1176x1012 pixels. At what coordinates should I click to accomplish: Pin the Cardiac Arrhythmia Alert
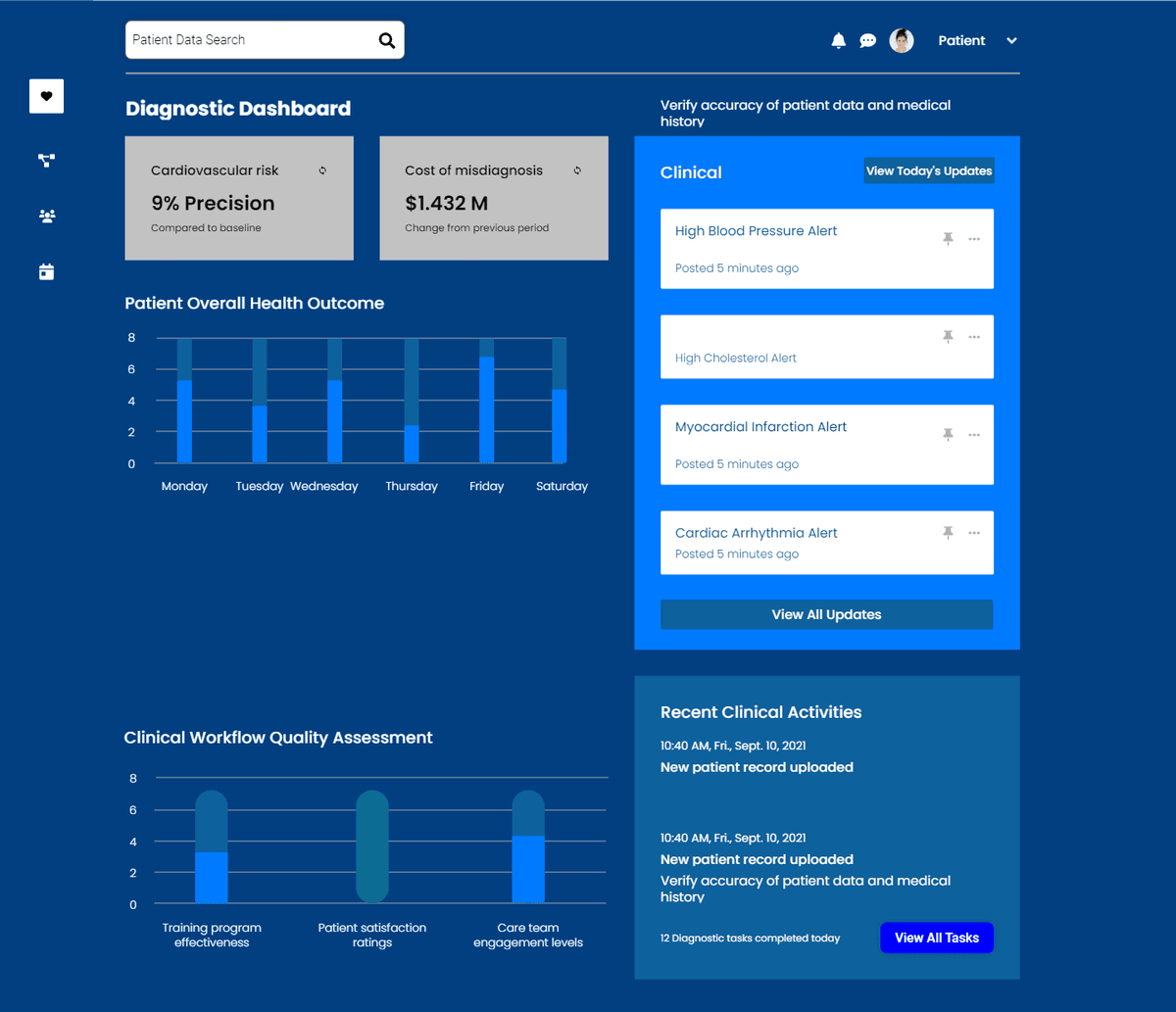pos(948,532)
